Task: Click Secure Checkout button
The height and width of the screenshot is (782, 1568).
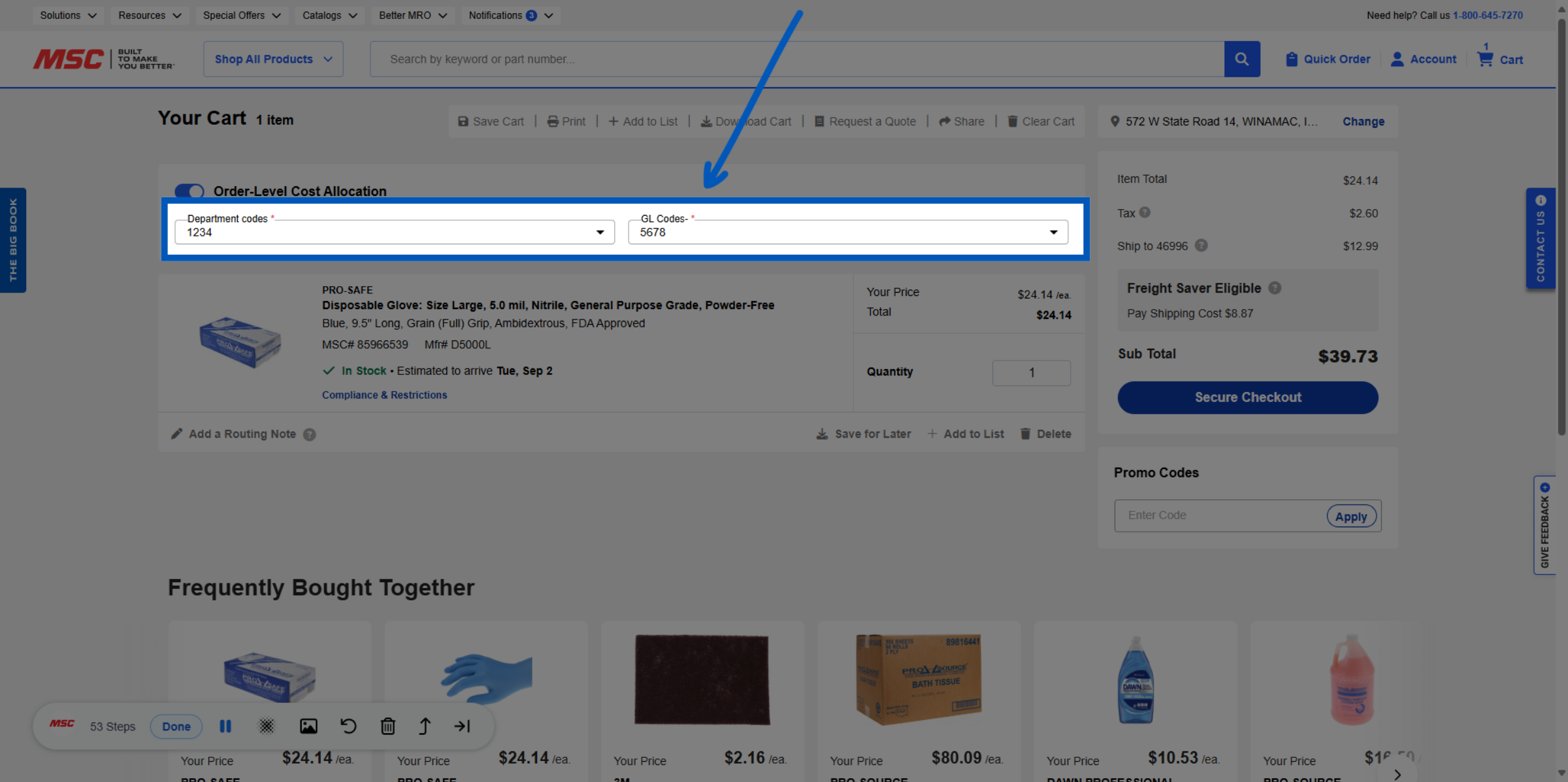Action: click(x=1248, y=397)
